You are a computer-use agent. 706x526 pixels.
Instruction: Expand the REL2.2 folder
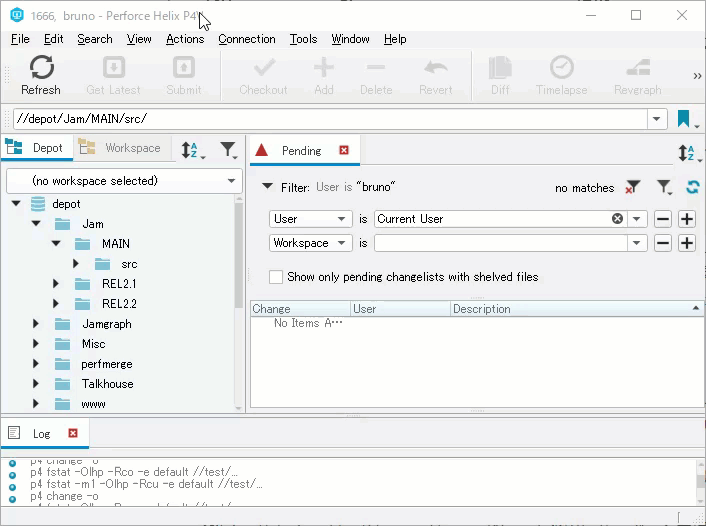pos(56,303)
